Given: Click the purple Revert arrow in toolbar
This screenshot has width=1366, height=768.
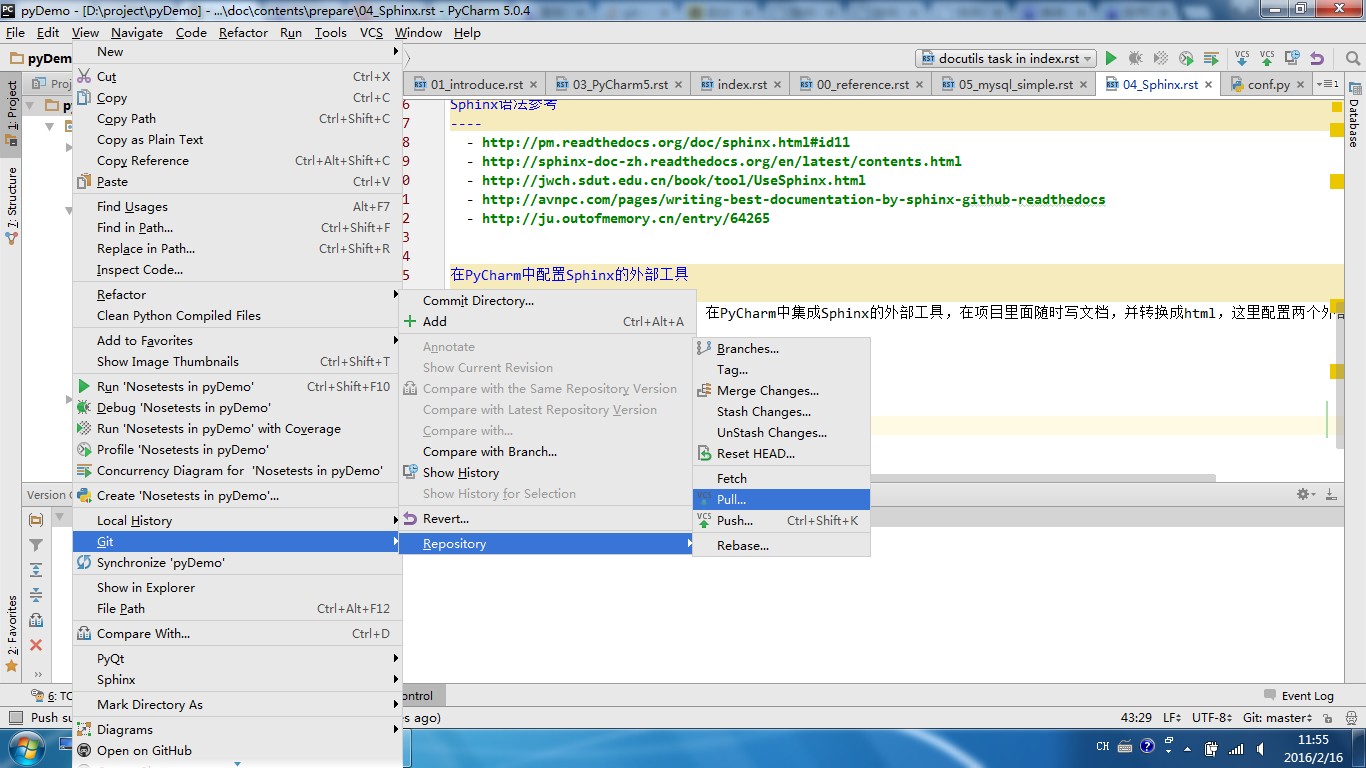Looking at the screenshot, I should coord(1317,59).
